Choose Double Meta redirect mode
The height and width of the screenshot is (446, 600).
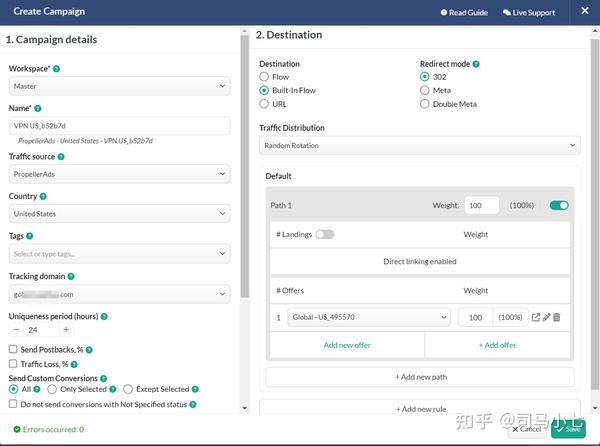click(424, 104)
